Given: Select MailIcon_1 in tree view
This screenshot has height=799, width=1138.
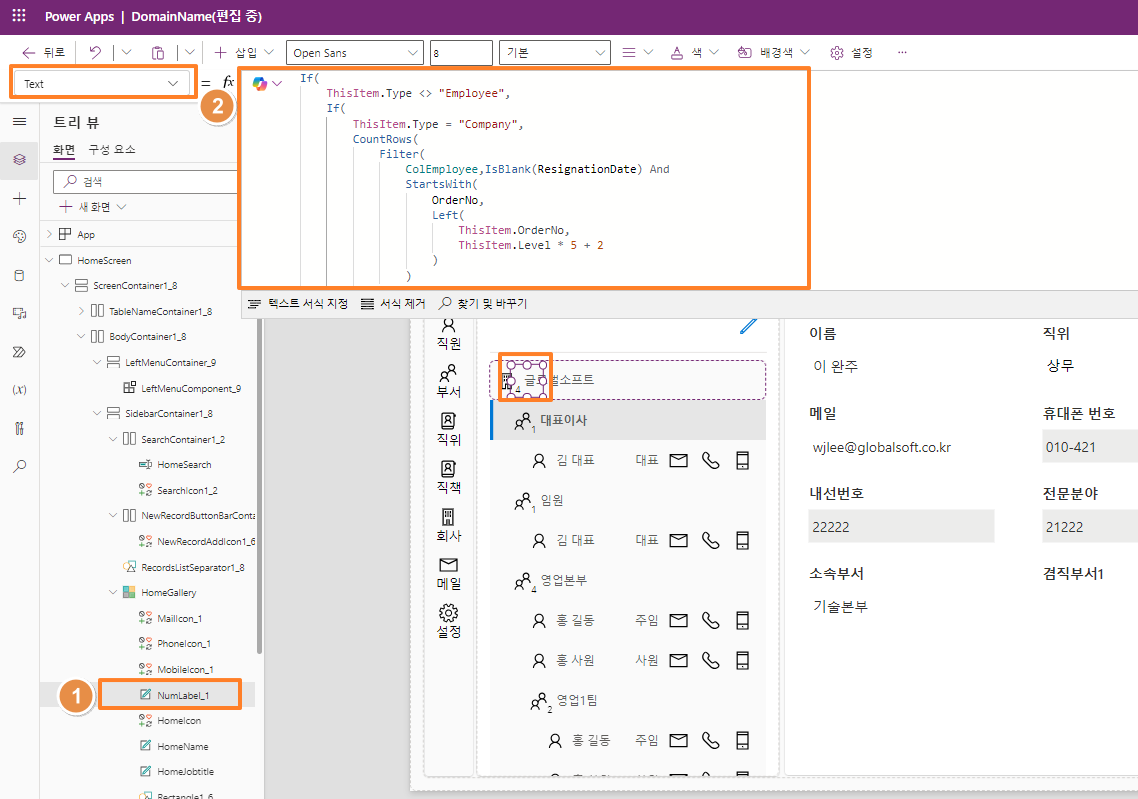Looking at the screenshot, I should (179, 618).
